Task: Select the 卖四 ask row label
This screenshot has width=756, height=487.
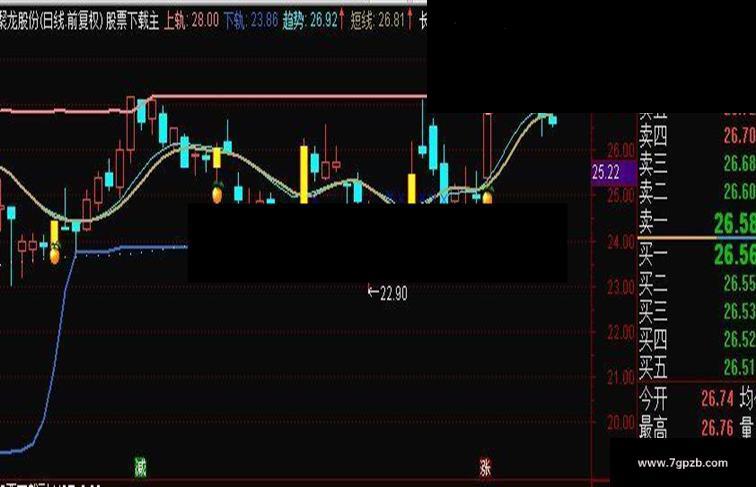Action: point(653,136)
